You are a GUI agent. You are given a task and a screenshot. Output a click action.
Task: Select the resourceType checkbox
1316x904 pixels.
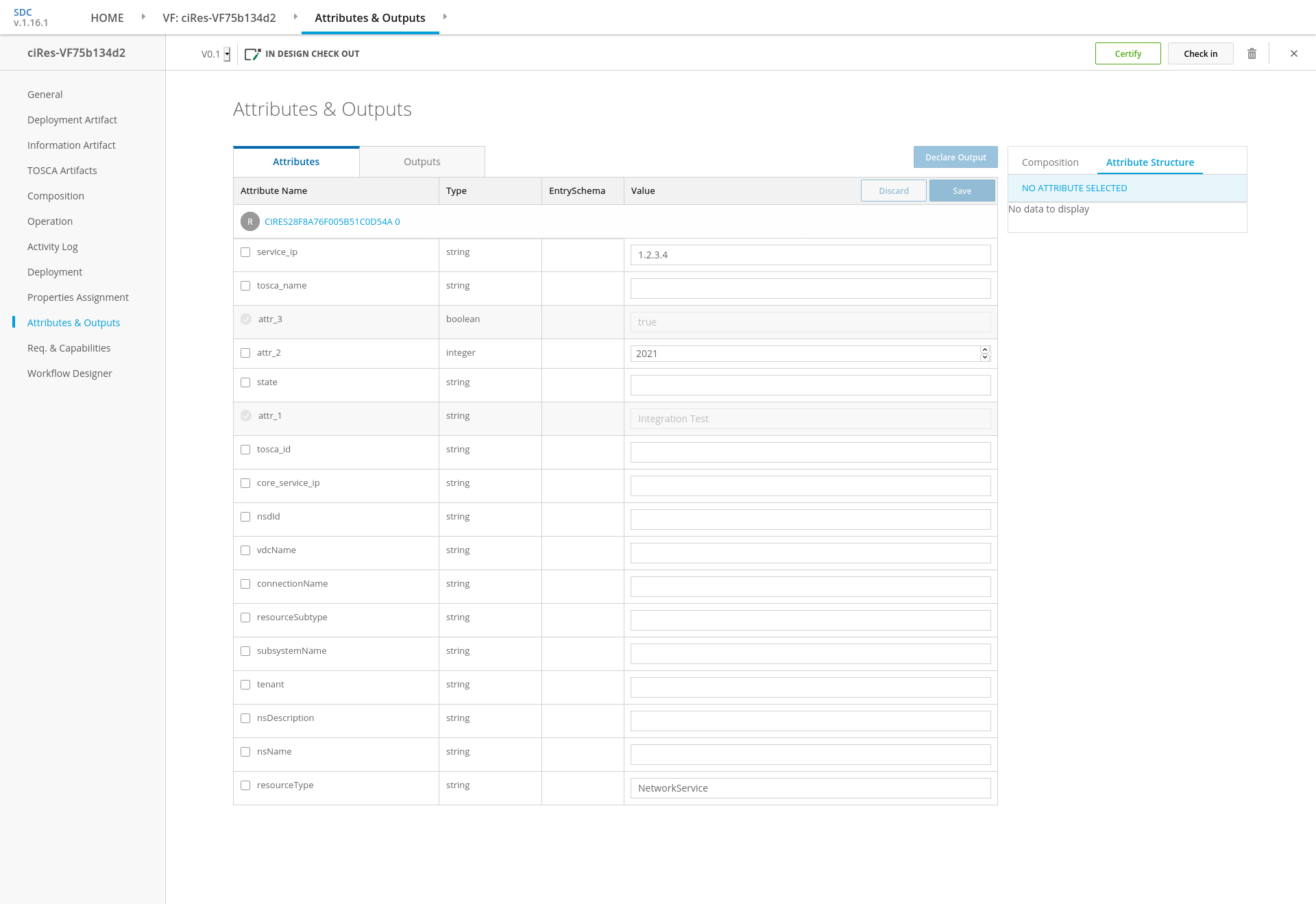[245, 785]
